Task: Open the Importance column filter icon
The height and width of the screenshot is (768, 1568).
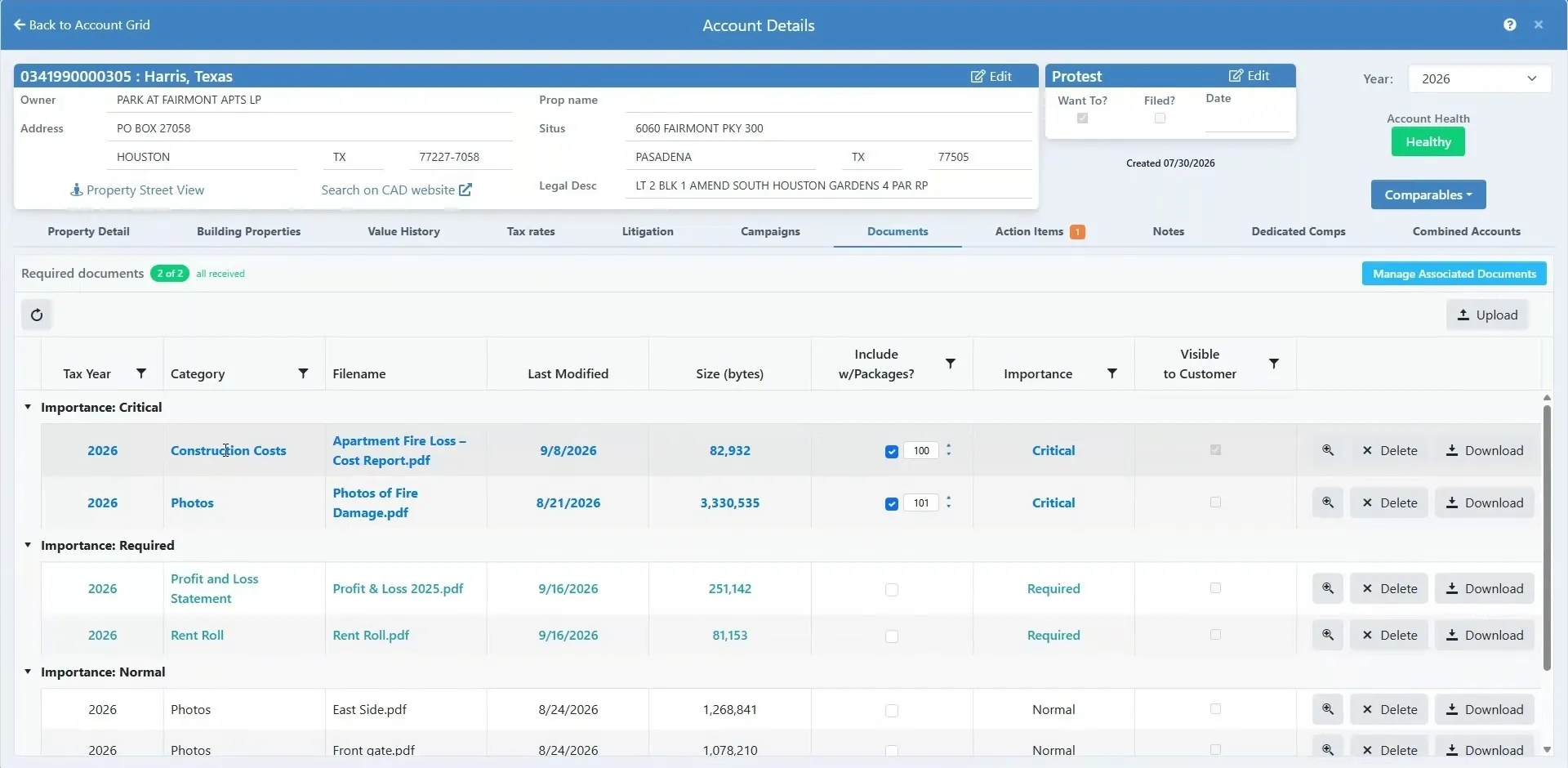Action: pos(1112,373)
